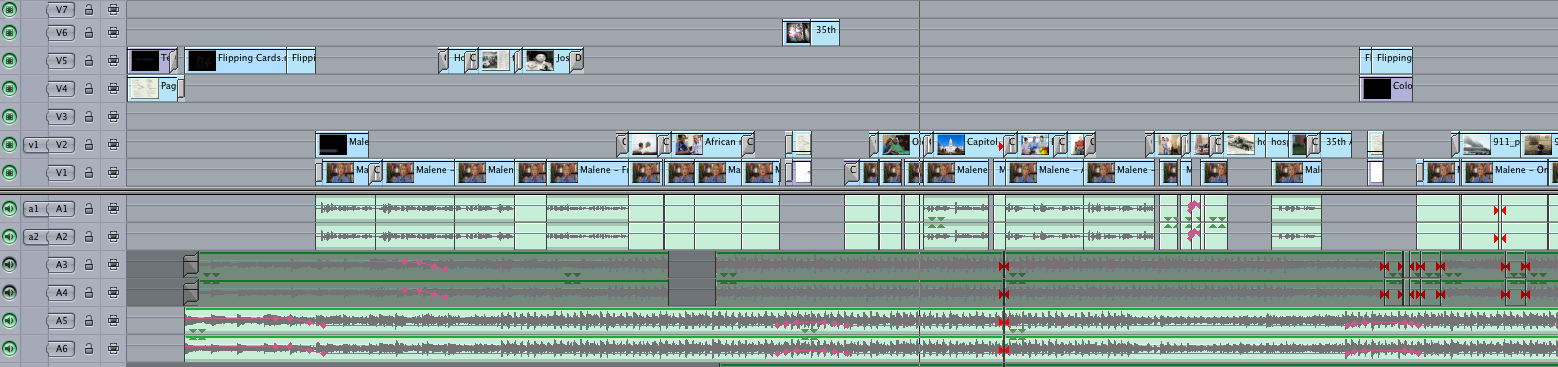Toggle Auto Select on track A3
This screenshot has width=1558, height=367.
pyautogui.click(x=113, y=265)
